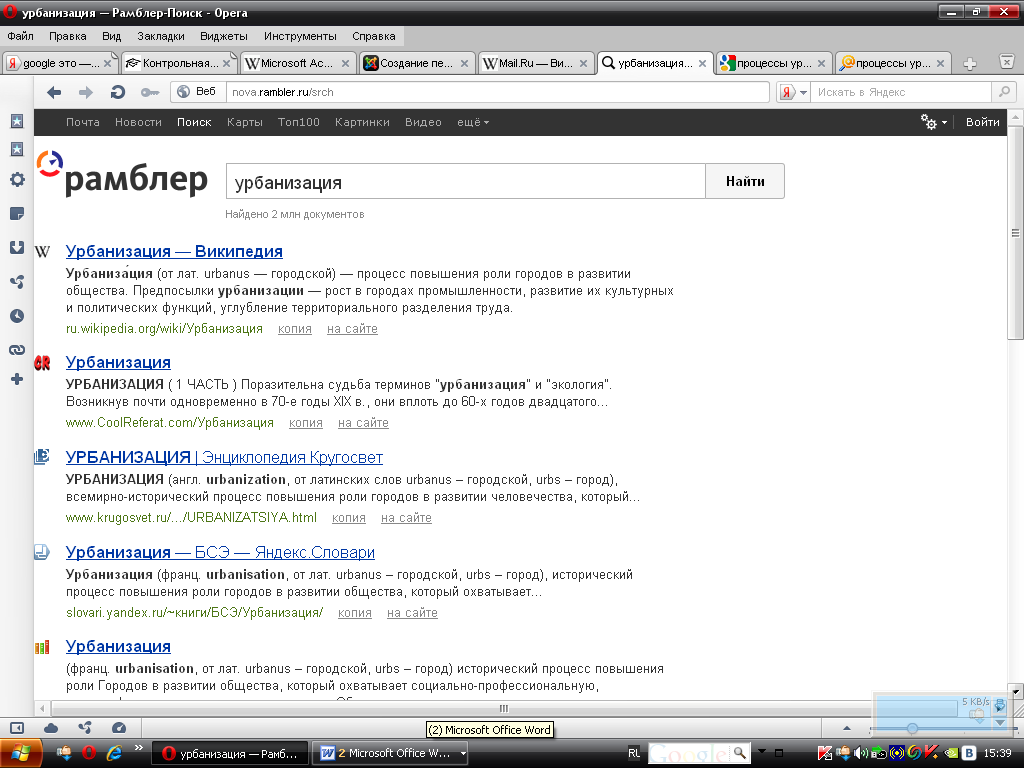Image resolution: width=1024 pixels, height=768 pixels.
Task: Click the address bar URL field
Action: pyautogui.click(x=498, y=92)
